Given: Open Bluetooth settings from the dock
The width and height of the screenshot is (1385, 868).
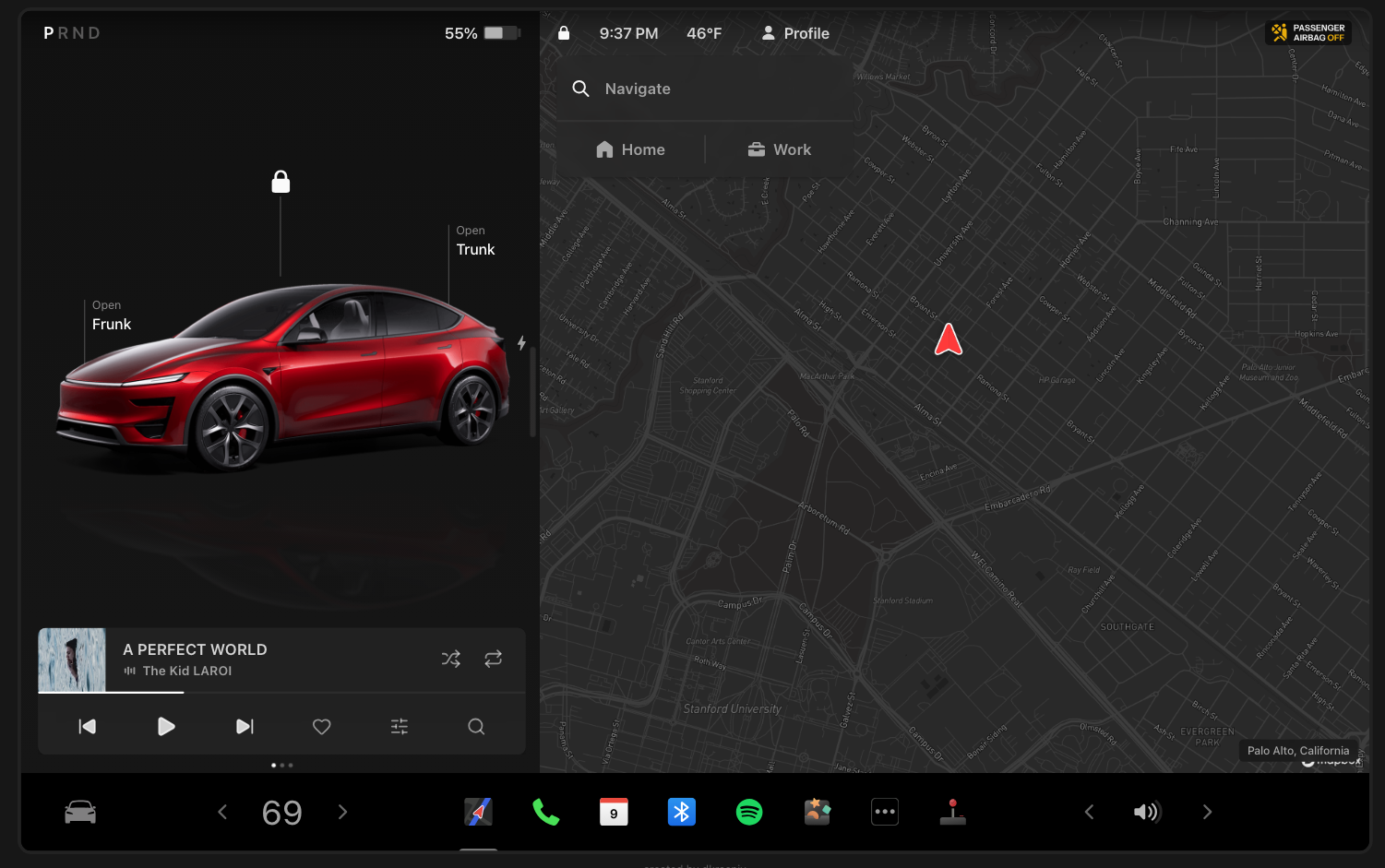Looking at the screenshot, I should coord(681,812).
